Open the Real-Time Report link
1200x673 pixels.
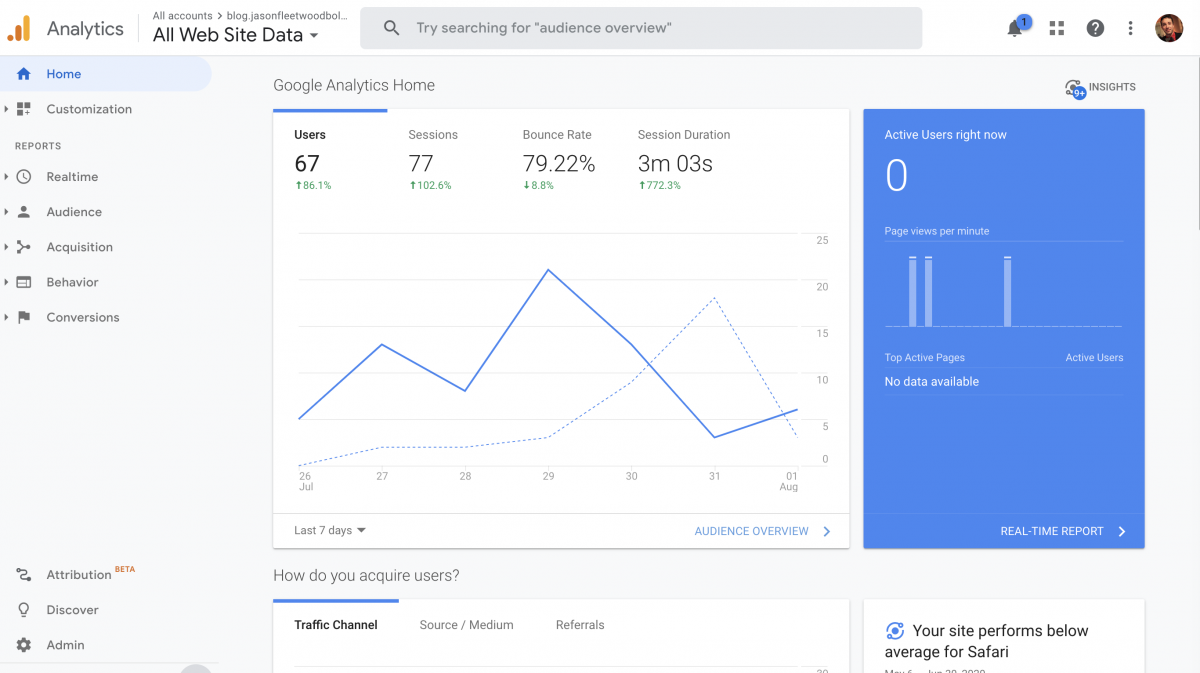(x=1052, y=531)
